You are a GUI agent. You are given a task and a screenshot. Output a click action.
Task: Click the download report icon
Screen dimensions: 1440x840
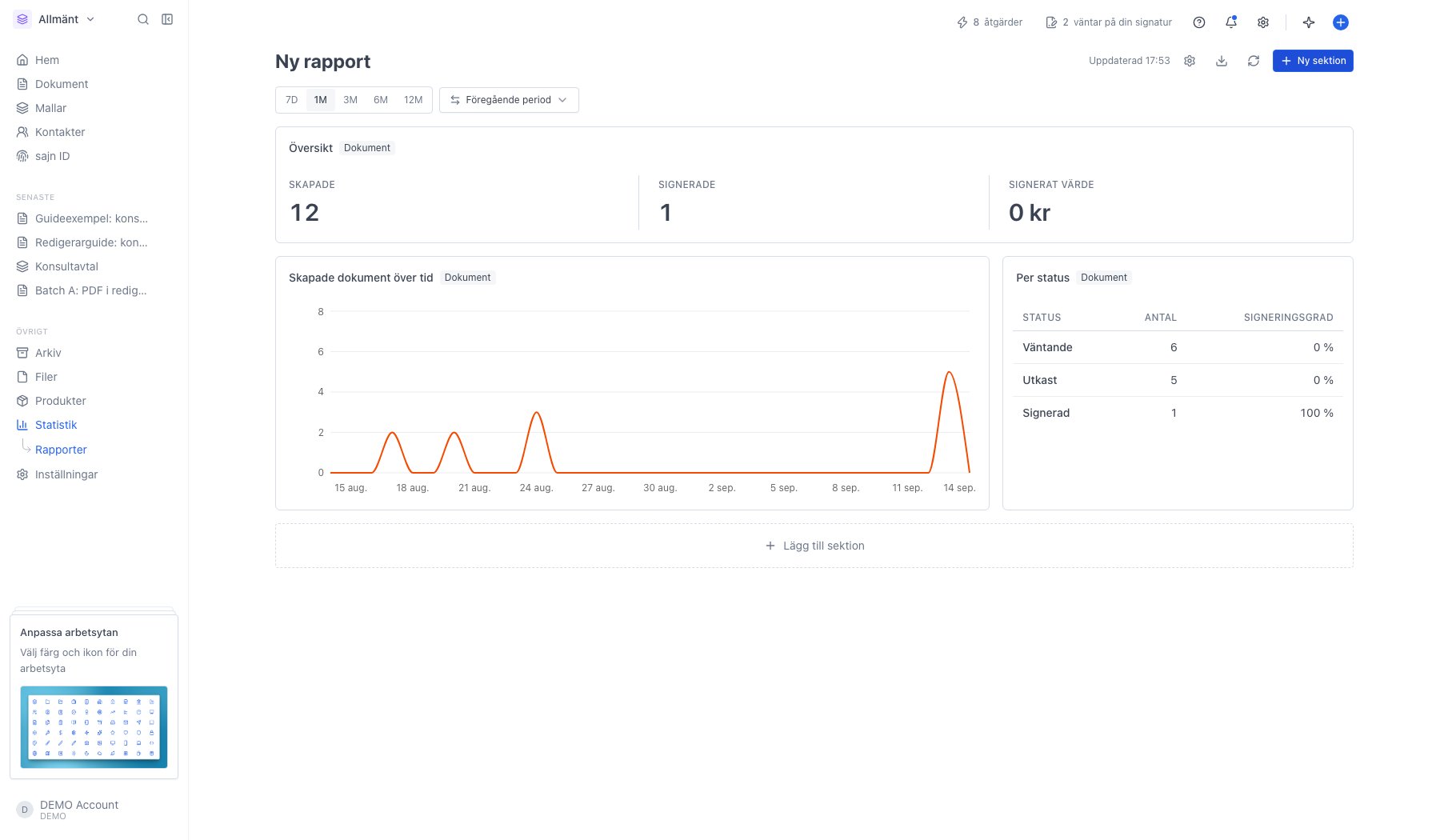click(1222, 61)
